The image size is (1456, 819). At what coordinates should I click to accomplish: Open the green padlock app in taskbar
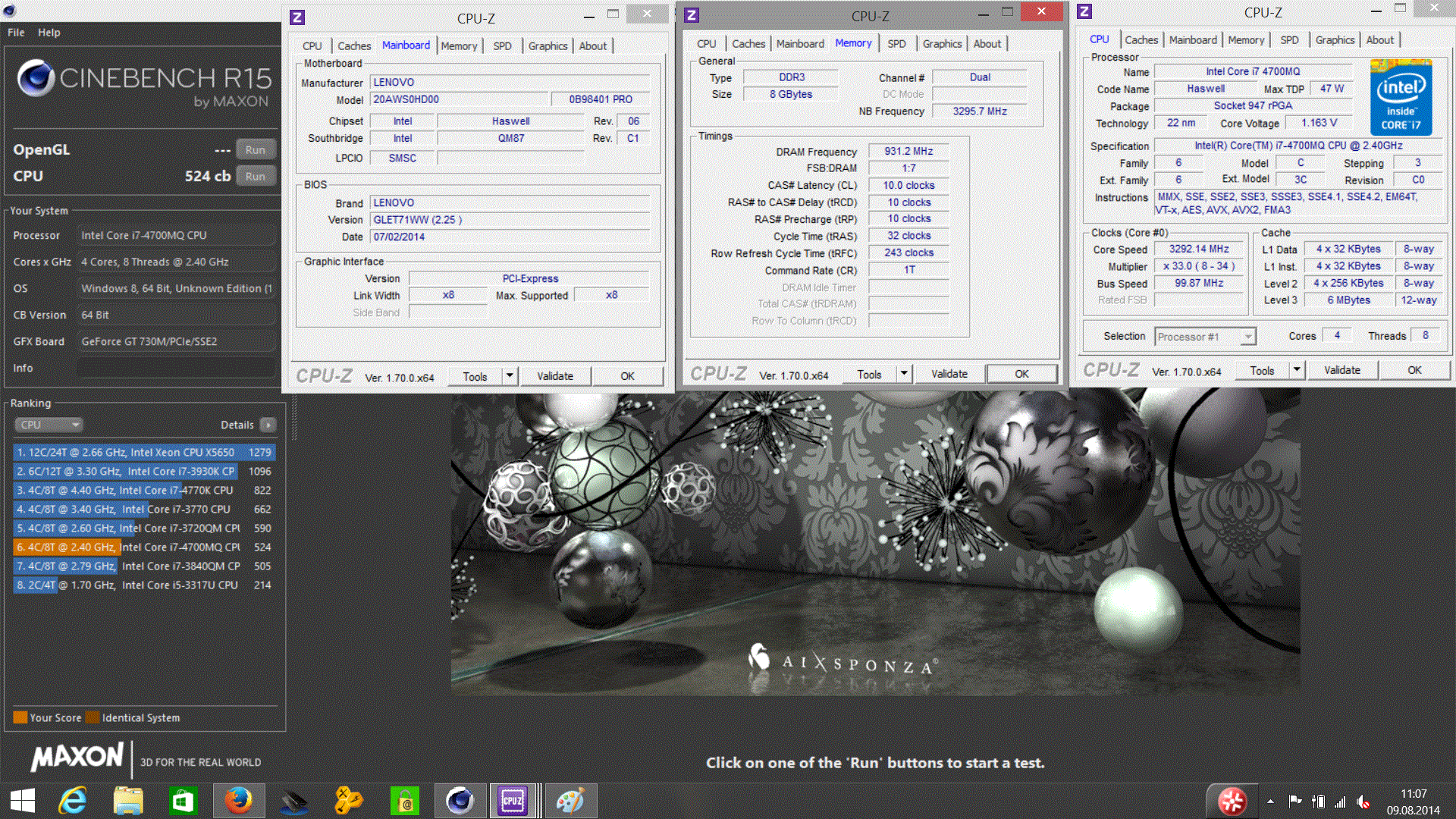coord(405,801)
